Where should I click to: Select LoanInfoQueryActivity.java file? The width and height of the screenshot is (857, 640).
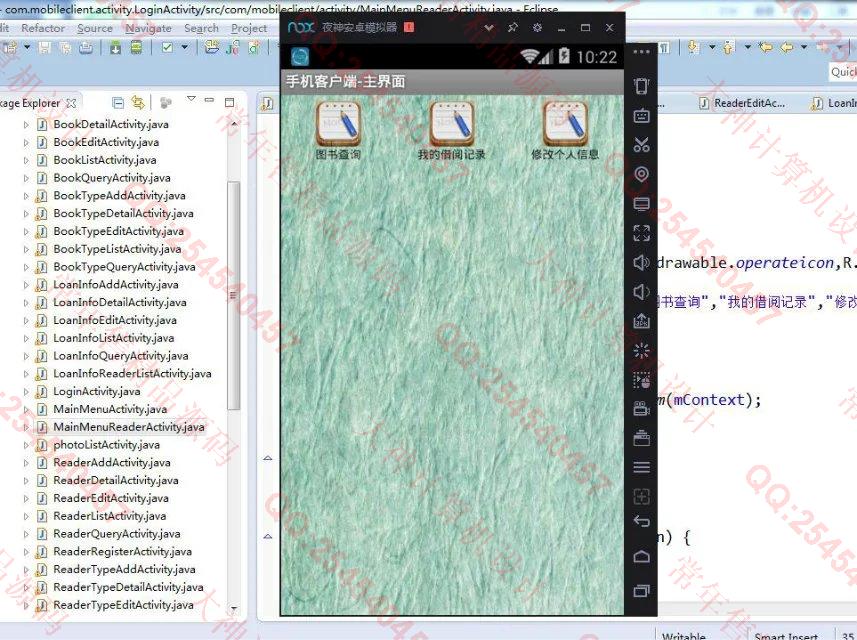click(x=121, y=356)
